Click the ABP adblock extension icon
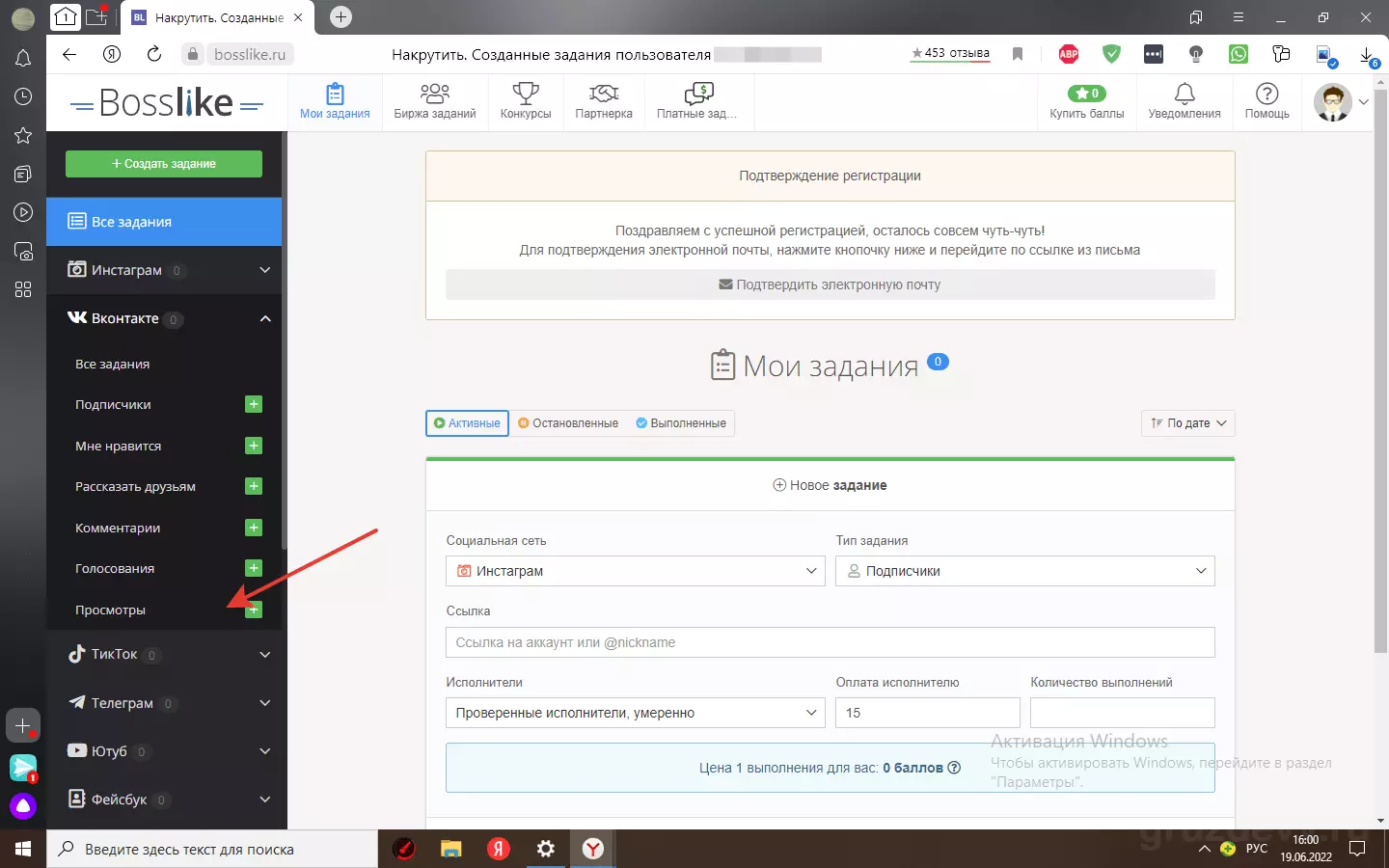The width and height of the screenshot is (1389, 868). click(1069, 55)
